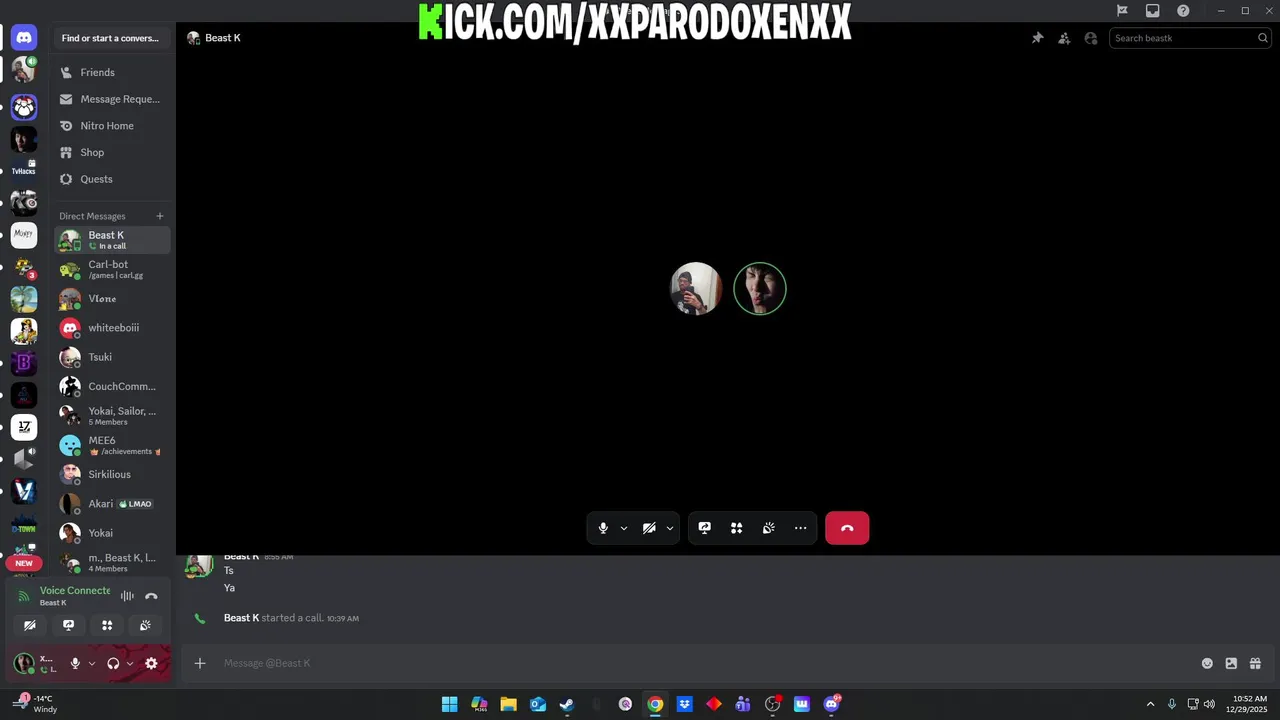Open Yokai direct message
This screenshot has height=720, width=1280.
click(112, 533)
